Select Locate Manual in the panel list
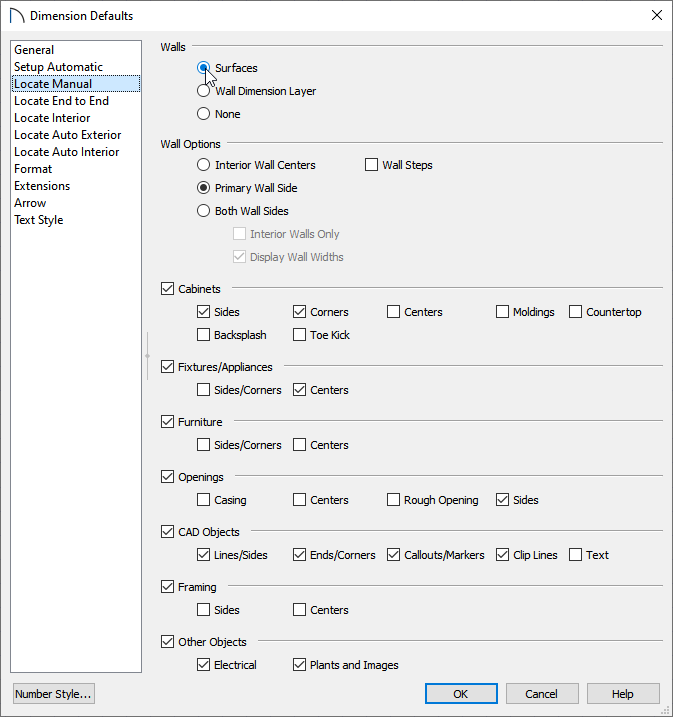Viewport: 673px width, 717px height. [76, 84]
